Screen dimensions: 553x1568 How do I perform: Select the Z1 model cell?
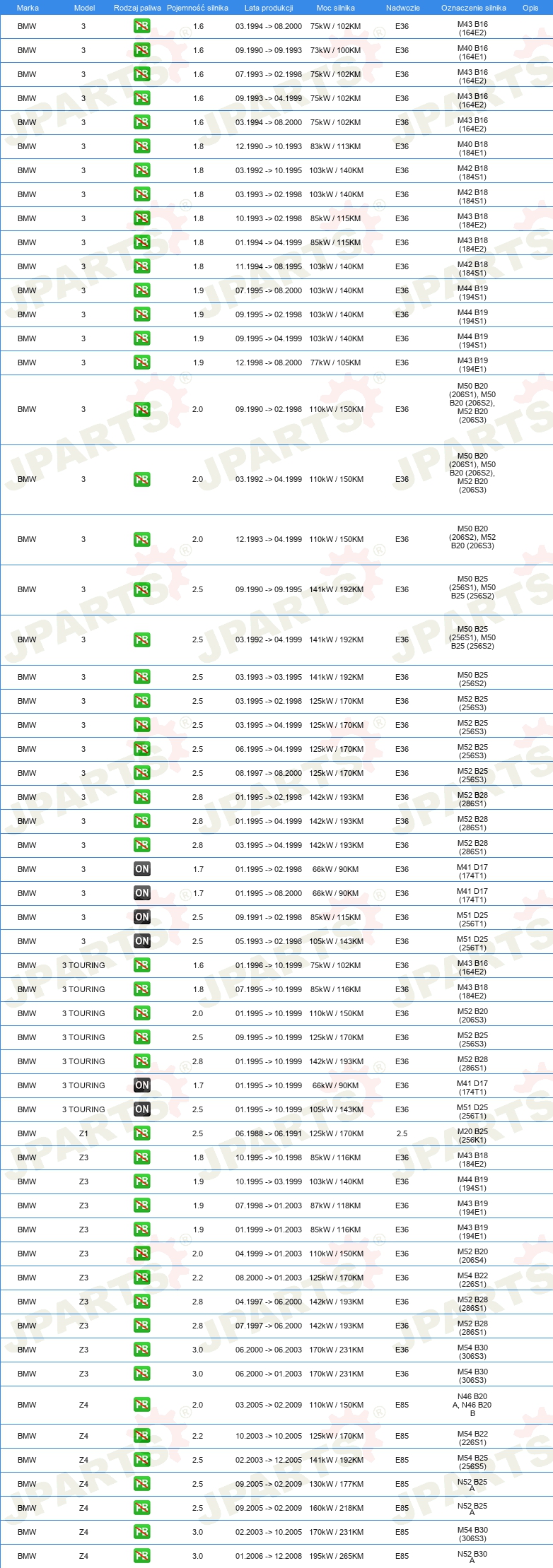pos(83,1133)
